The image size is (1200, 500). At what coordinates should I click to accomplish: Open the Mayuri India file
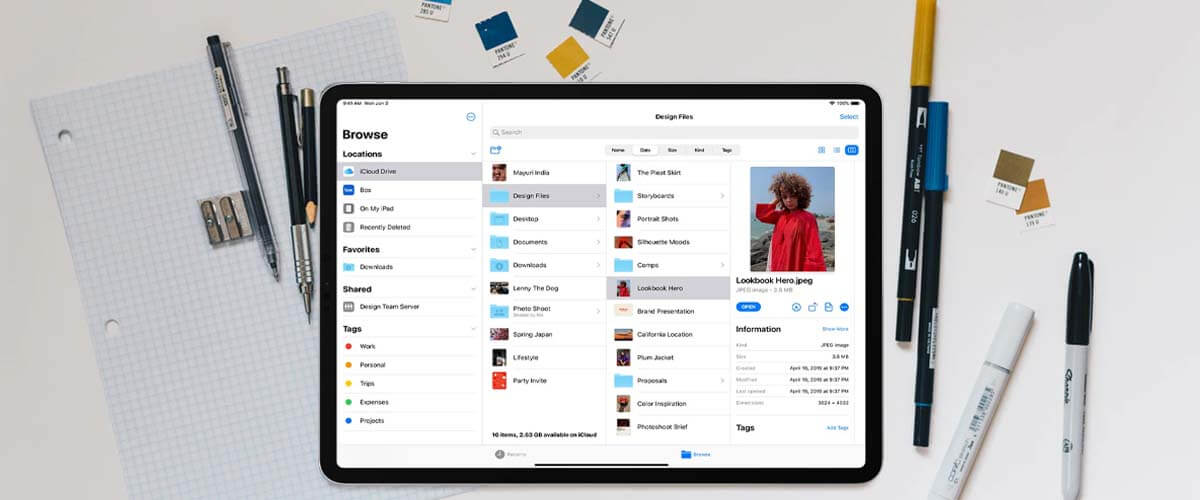click(544, 172)
